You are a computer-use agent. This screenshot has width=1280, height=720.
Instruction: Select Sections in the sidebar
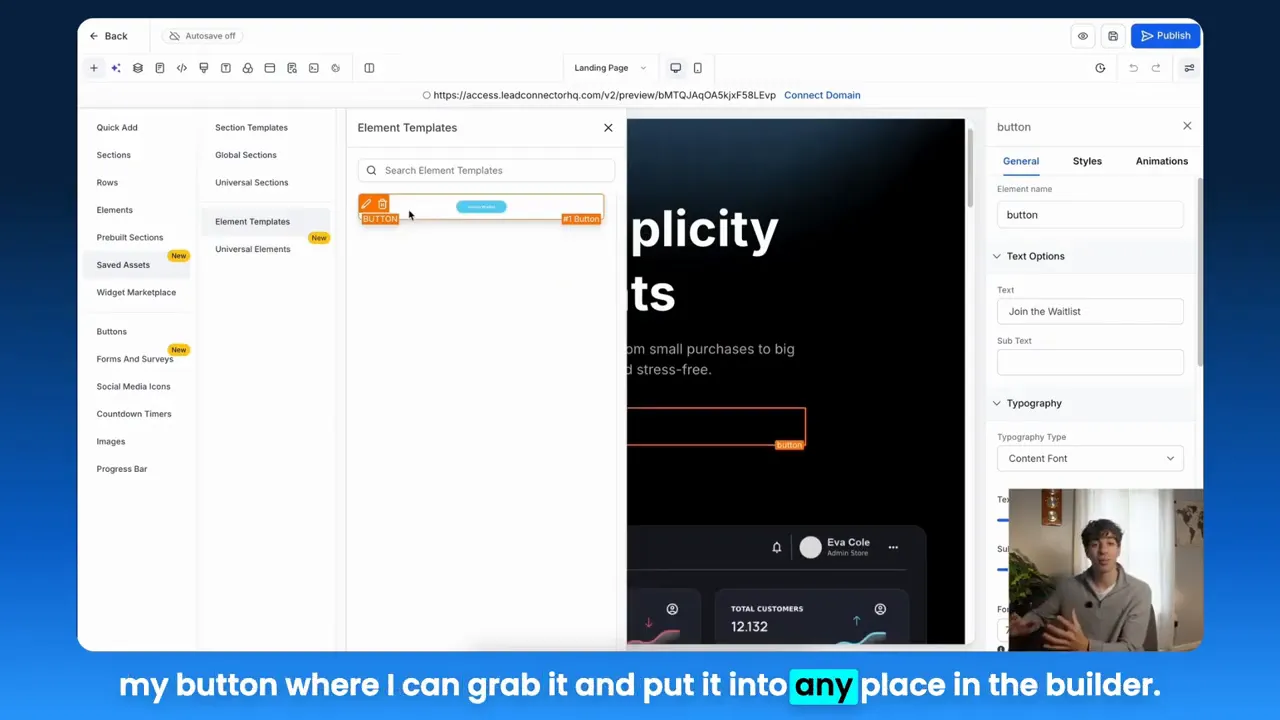click(x=113, y=155)
